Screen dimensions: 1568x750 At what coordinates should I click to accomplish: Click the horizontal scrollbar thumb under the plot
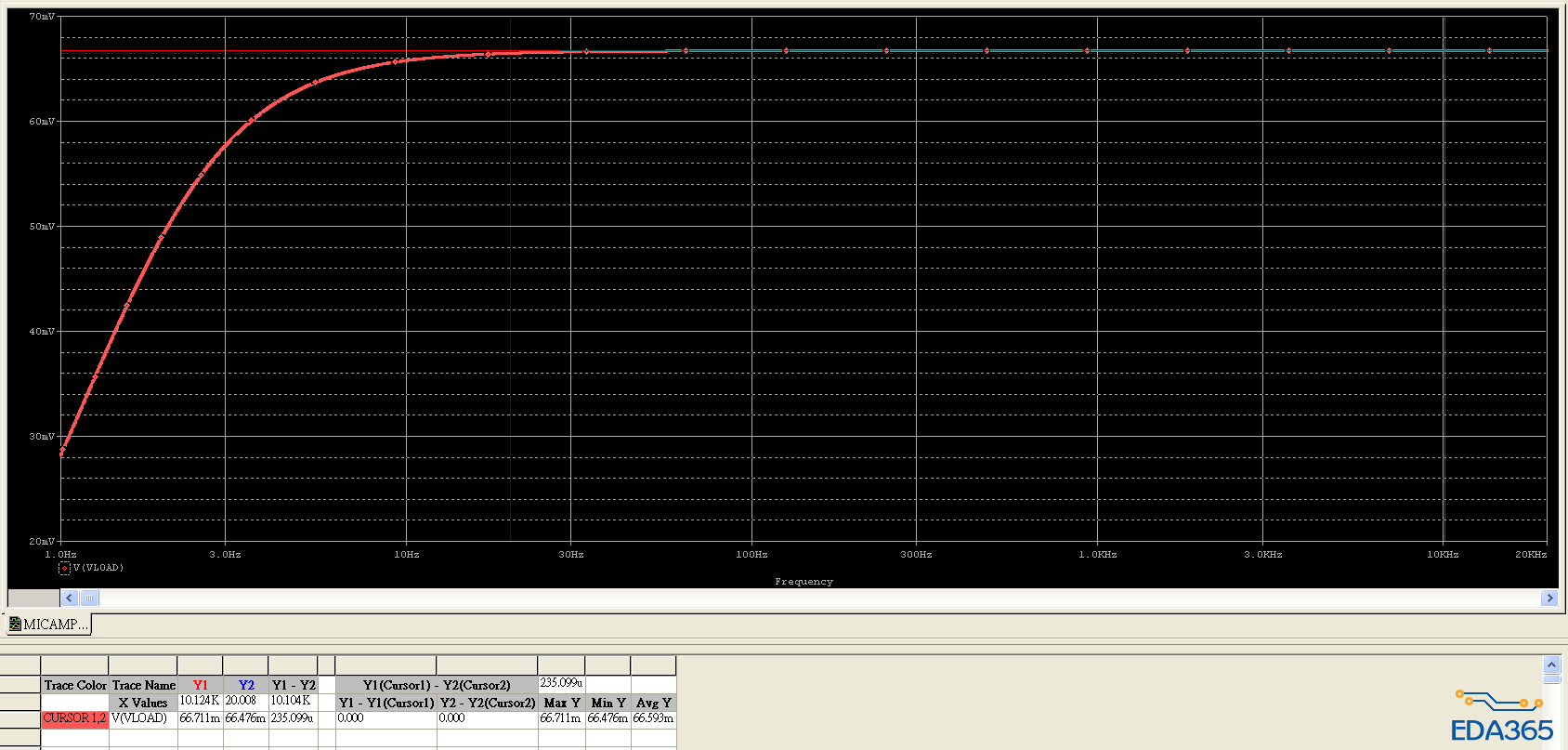pyautogui.click(x=89, y=599)
